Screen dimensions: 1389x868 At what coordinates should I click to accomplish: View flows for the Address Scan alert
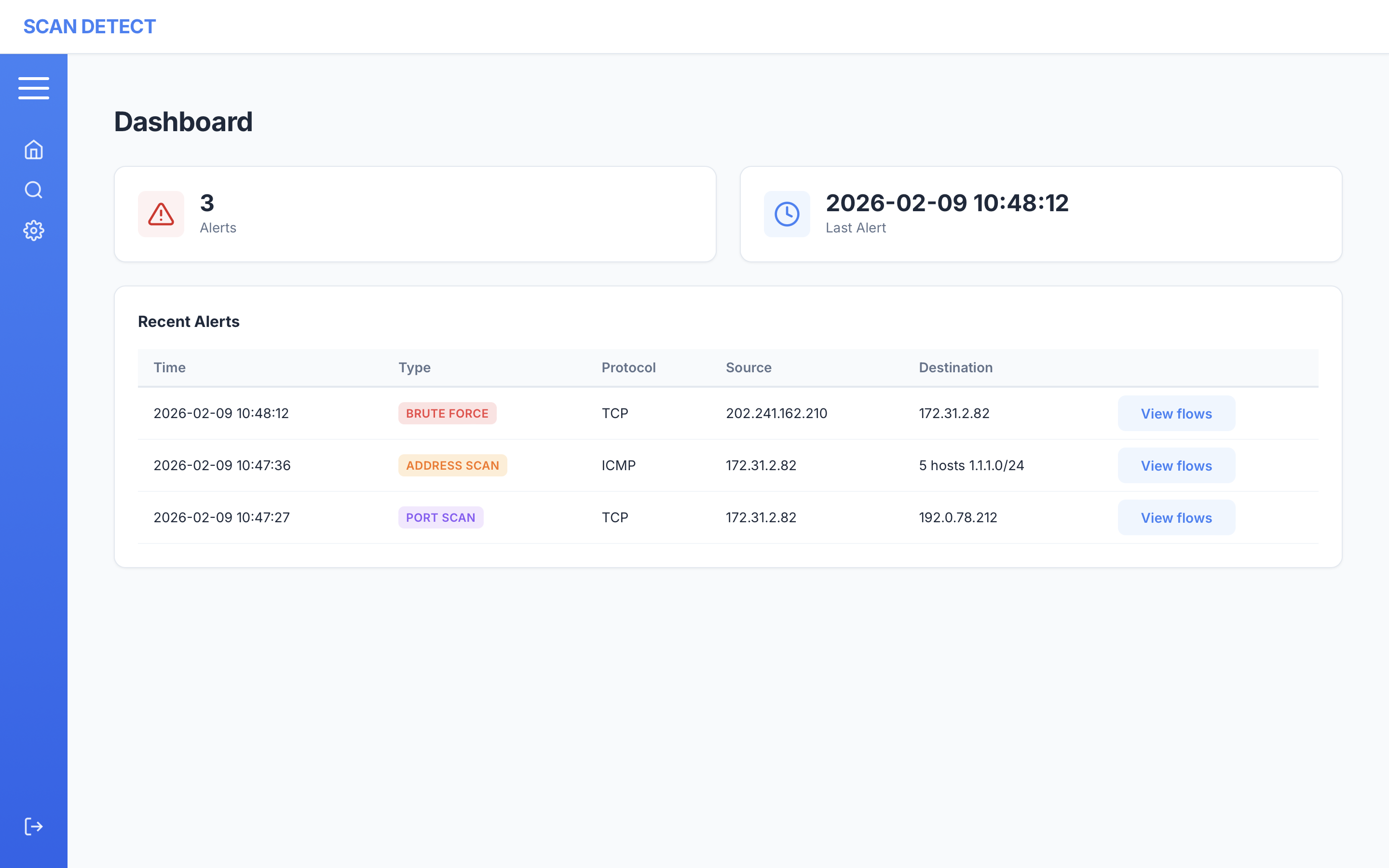(x=1175, y=465)
